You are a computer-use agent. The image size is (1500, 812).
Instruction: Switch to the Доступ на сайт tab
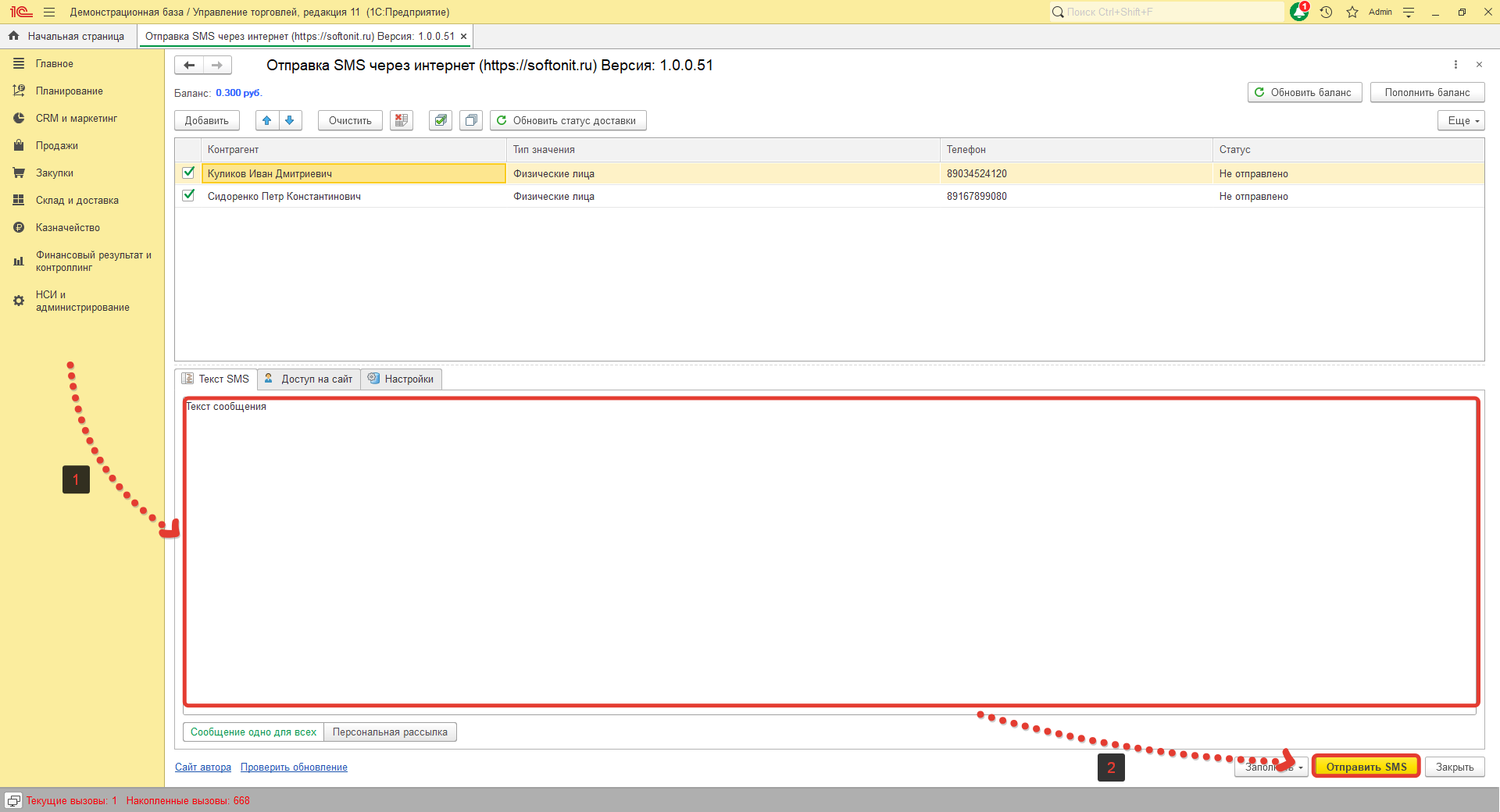(309, 379)
